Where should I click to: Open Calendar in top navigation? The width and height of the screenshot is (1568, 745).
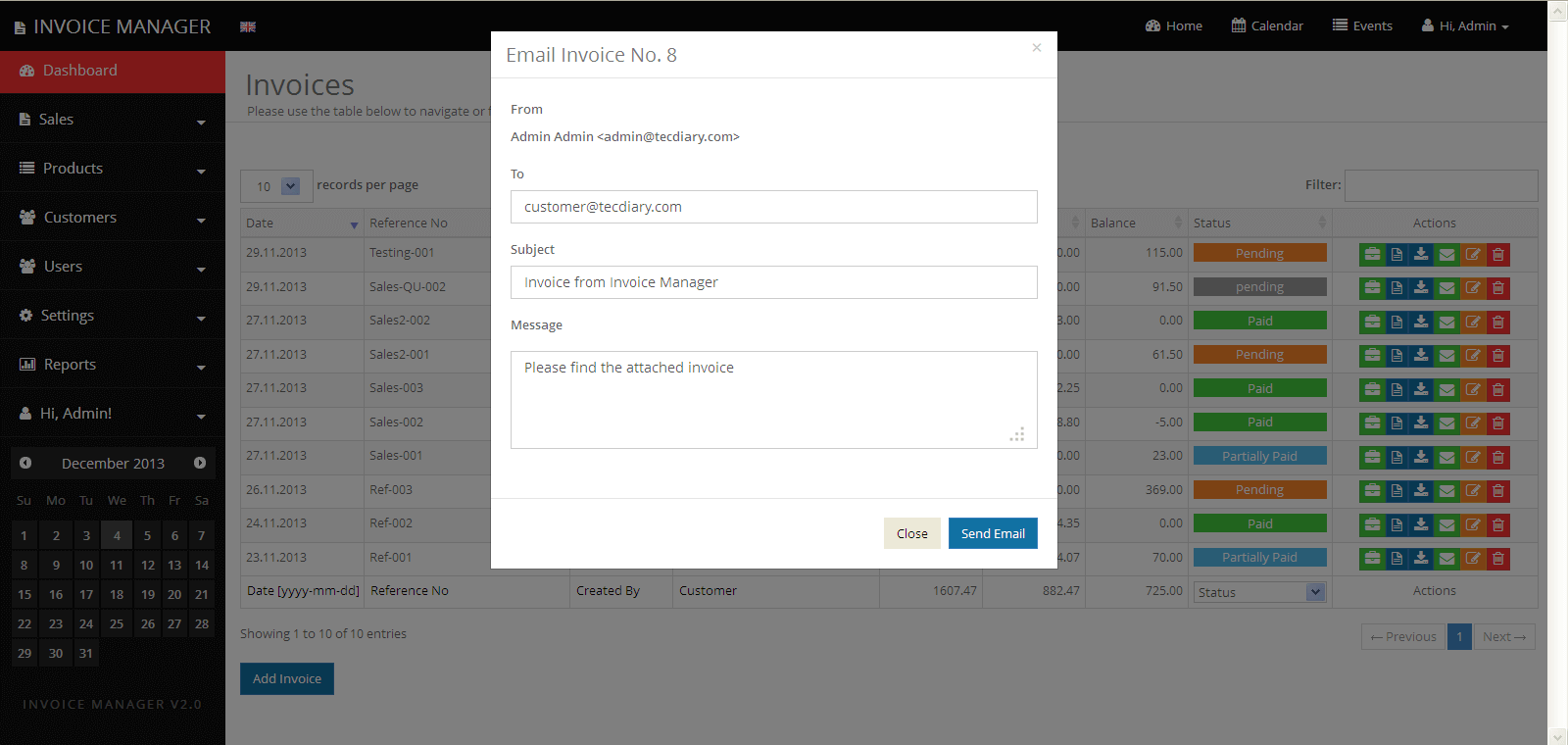pyautogui.click(x=1267, y=26)
